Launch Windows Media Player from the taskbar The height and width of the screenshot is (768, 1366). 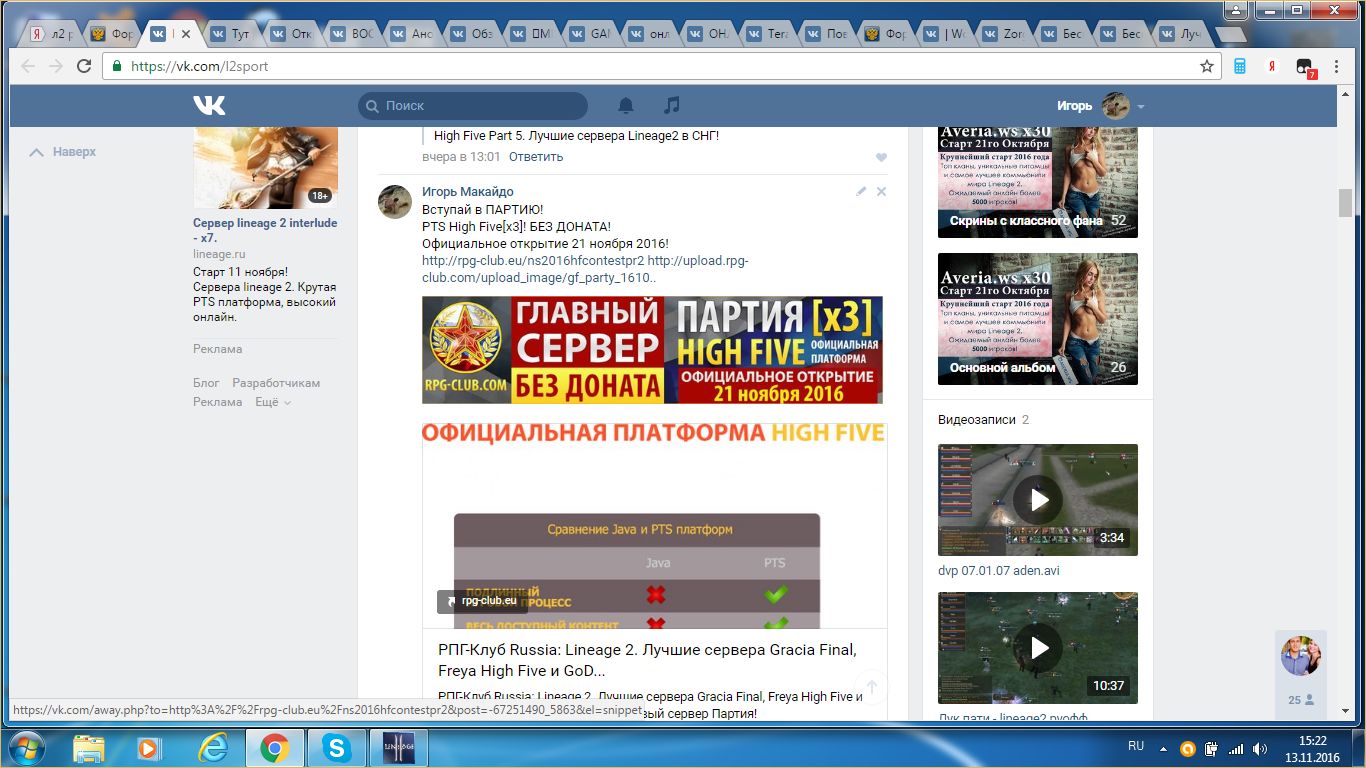(149, 748)
